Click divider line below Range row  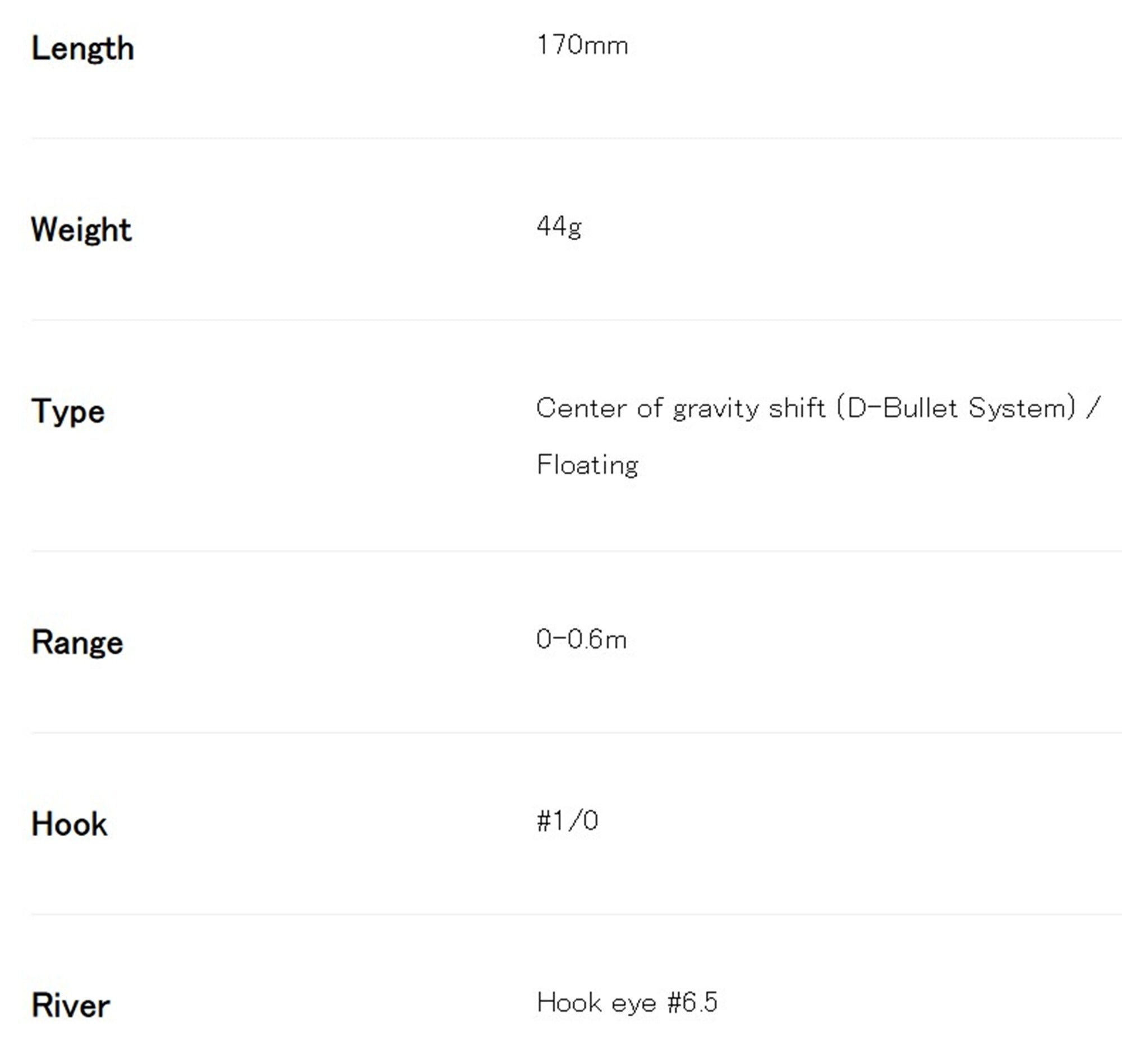click(576, 733)
